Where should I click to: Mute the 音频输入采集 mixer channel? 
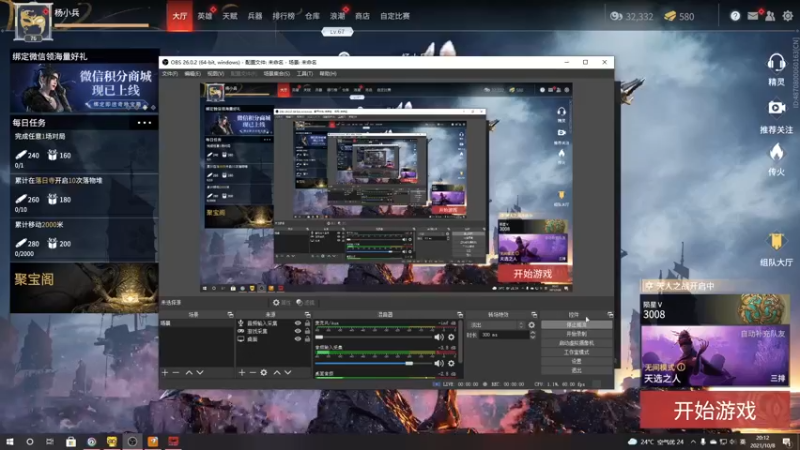tap(439, 363)
